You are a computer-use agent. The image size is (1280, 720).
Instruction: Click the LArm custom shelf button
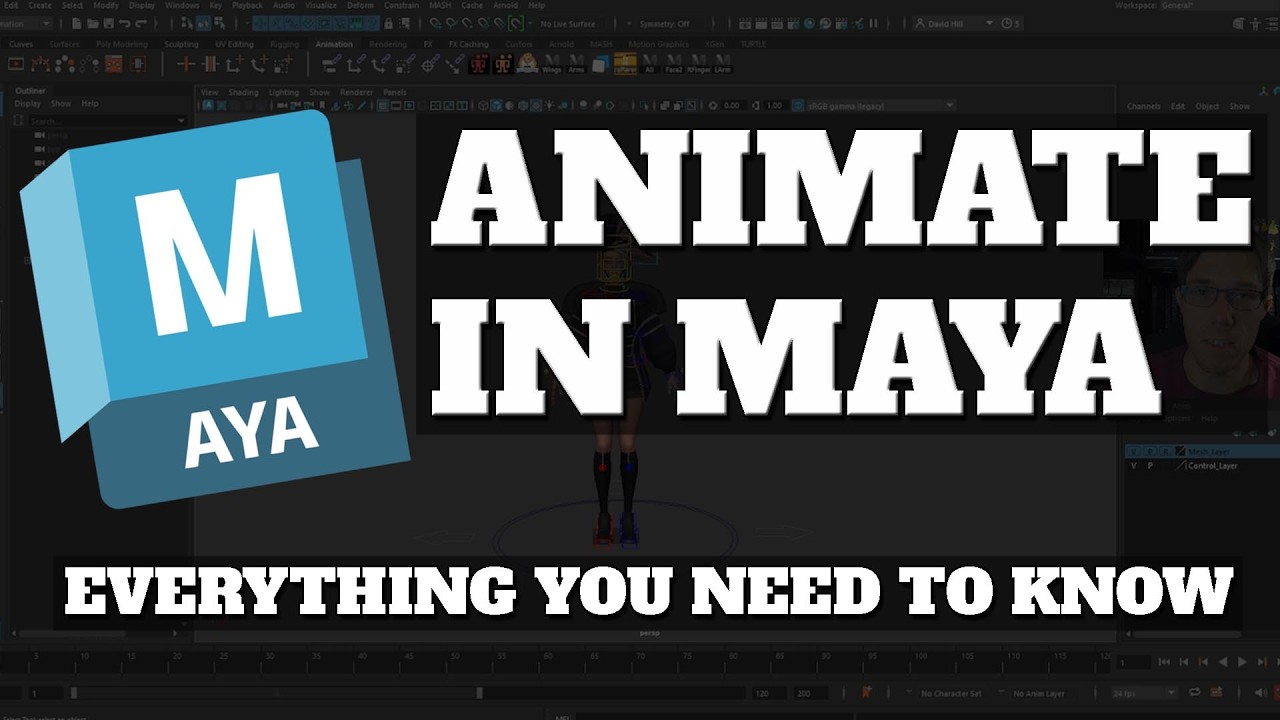[723, 64]
